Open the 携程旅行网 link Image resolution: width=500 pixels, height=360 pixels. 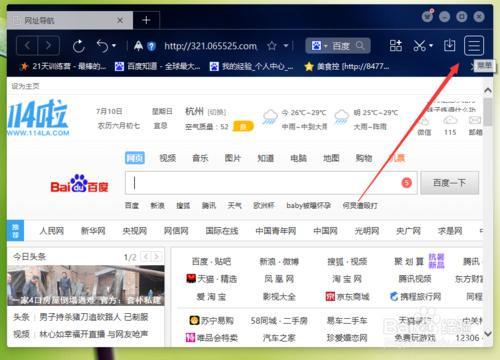pyautogui.click(x=416, y=296)
